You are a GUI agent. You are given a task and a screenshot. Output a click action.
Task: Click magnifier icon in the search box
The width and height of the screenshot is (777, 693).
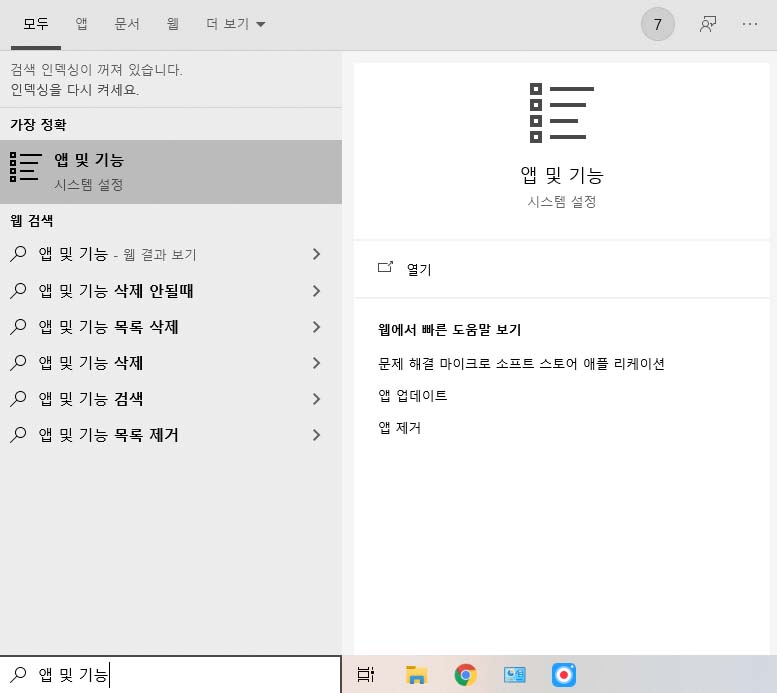click(18, 674)
